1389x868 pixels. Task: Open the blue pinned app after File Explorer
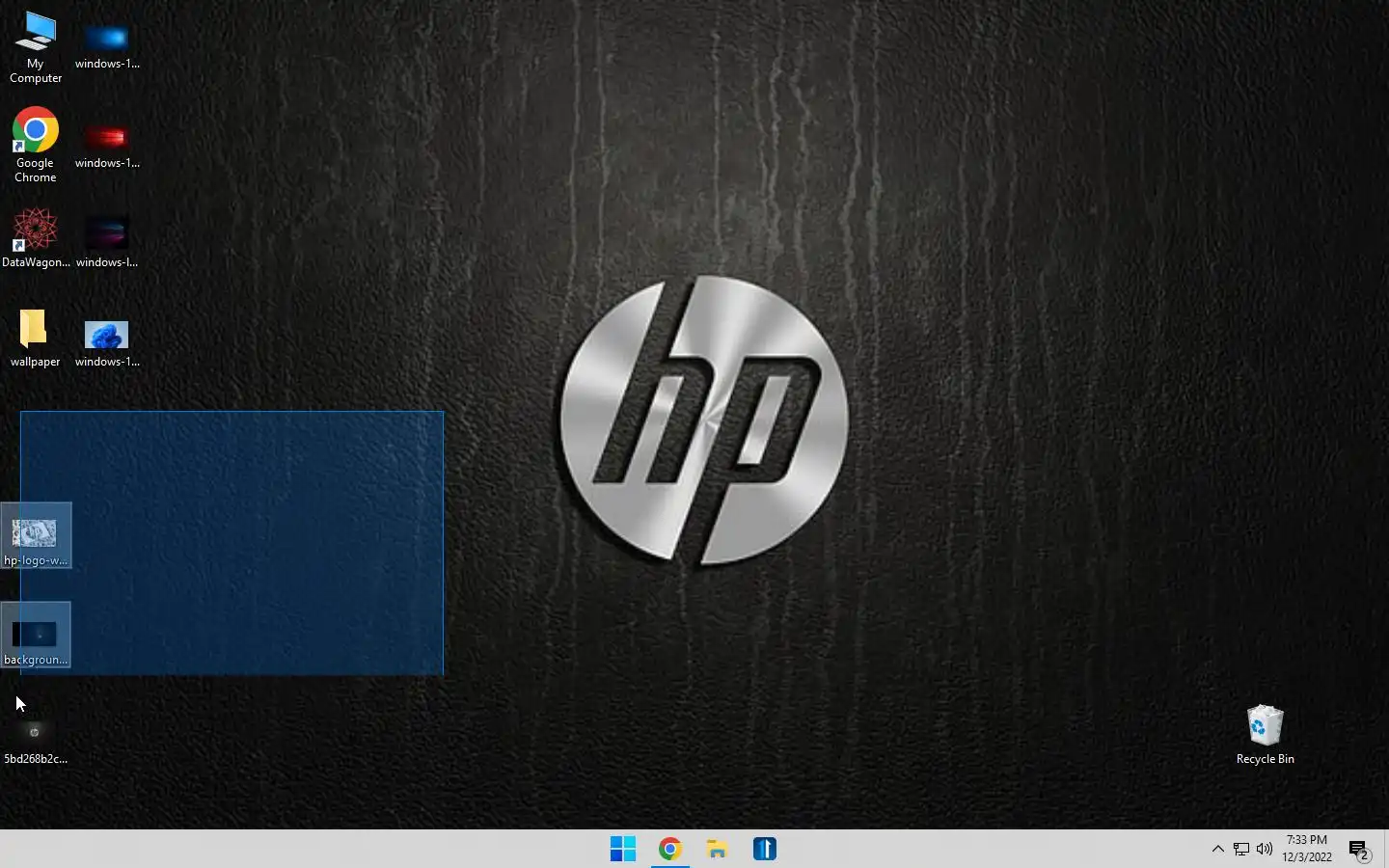pos(765,849)
